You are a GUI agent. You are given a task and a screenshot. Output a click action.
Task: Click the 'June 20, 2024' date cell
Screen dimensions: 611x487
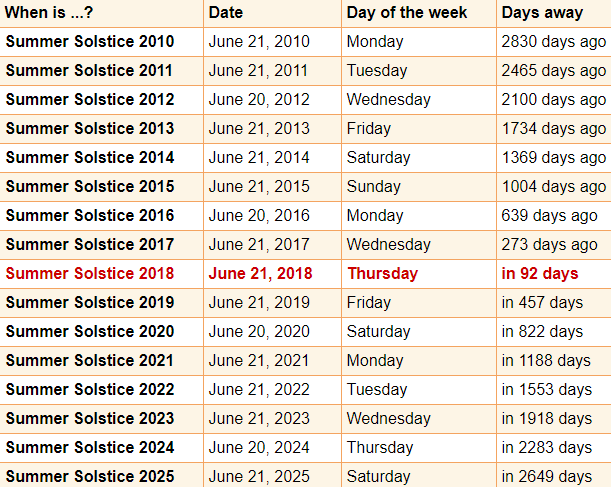click(259, 447)
